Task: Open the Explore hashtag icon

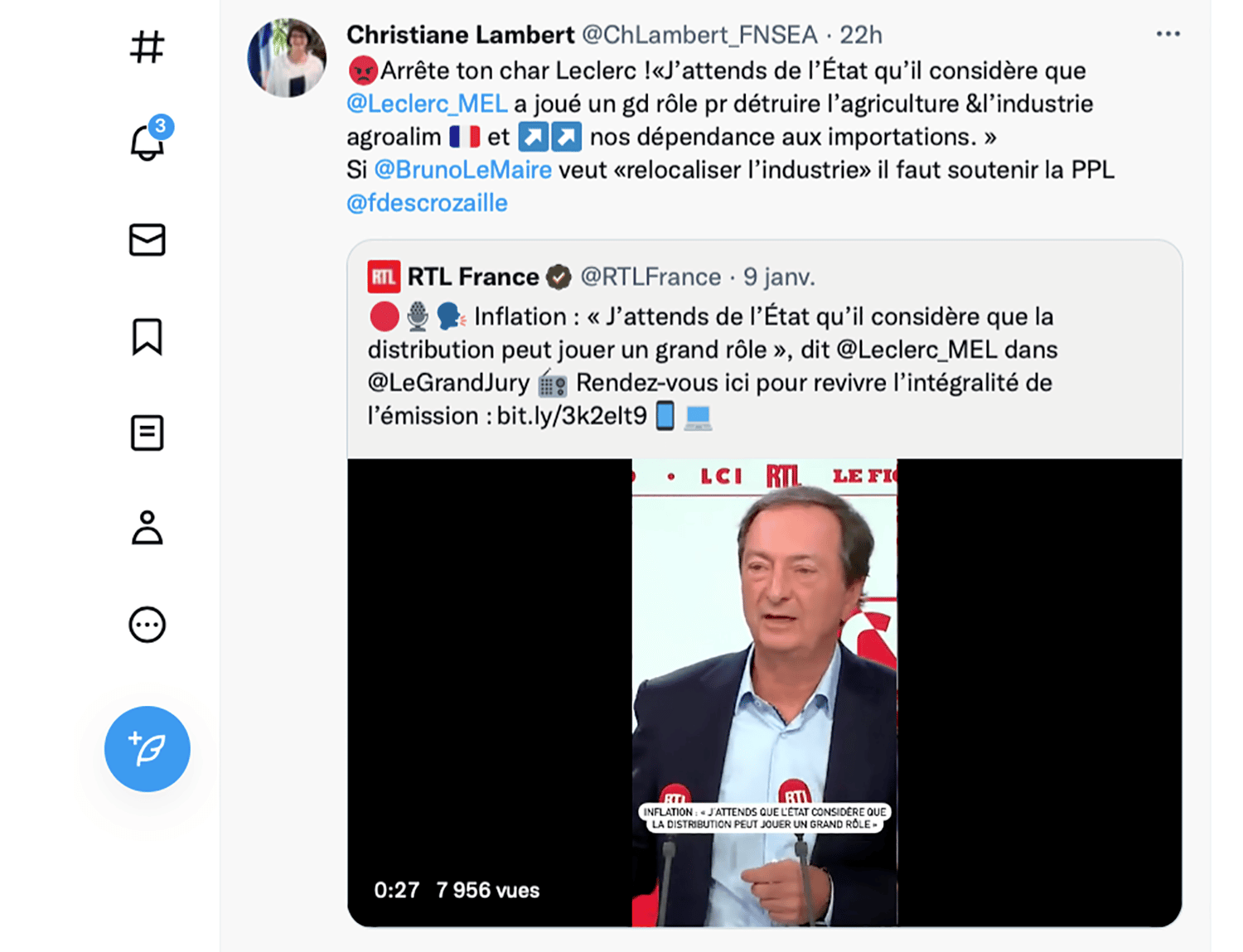Action: (x=148, y=47)
